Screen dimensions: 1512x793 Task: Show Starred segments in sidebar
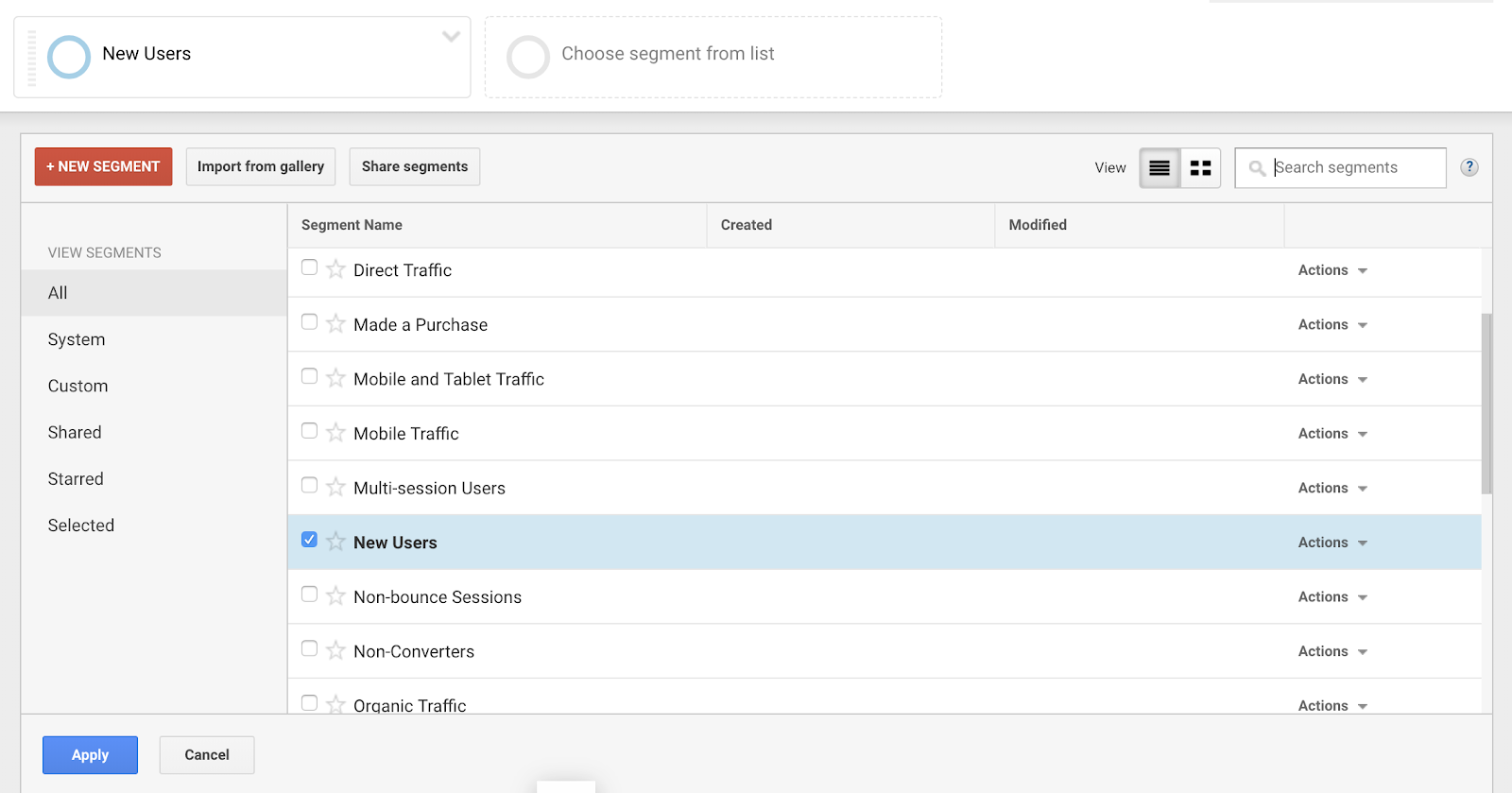click(76, 479)
